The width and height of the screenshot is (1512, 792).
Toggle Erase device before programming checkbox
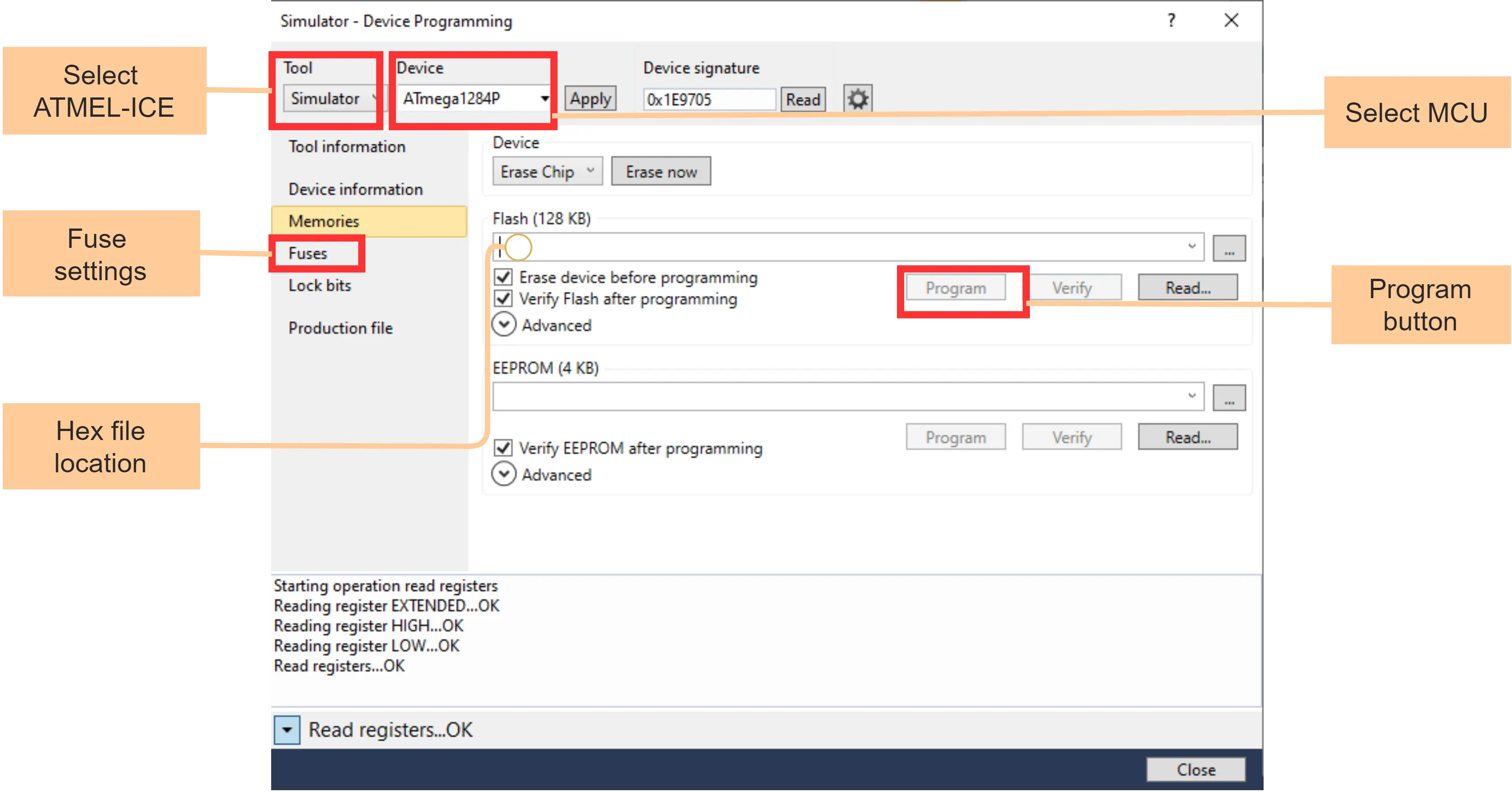pyautogui.click(x=503, y=277)
